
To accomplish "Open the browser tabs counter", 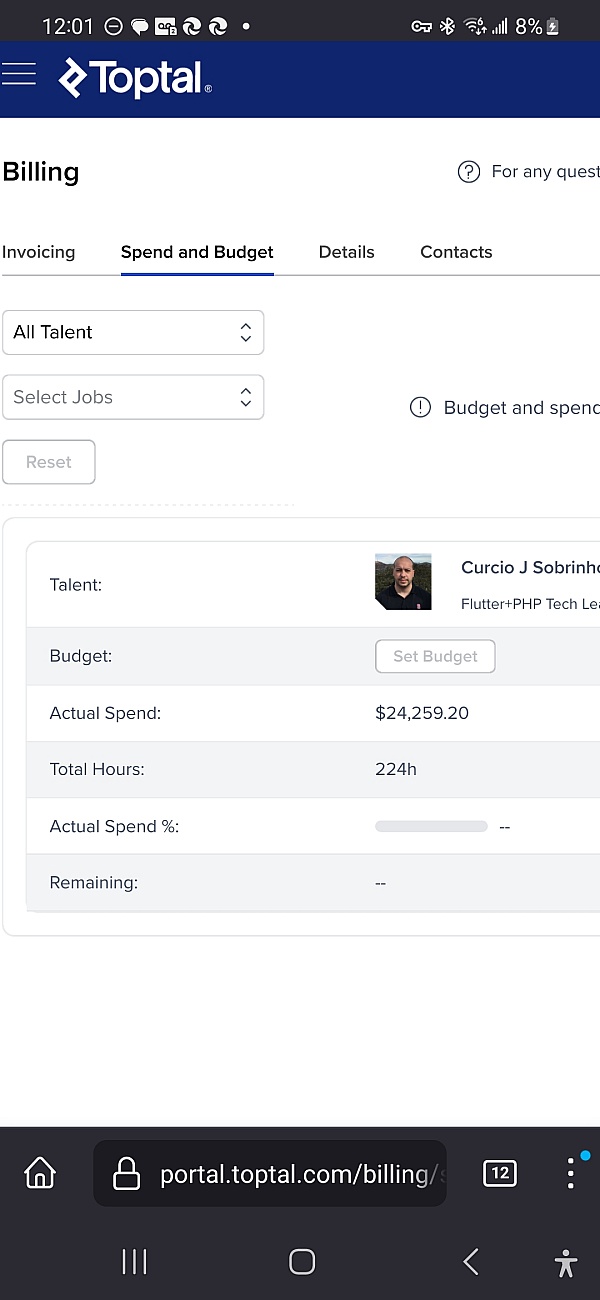I will (499, 1173).
